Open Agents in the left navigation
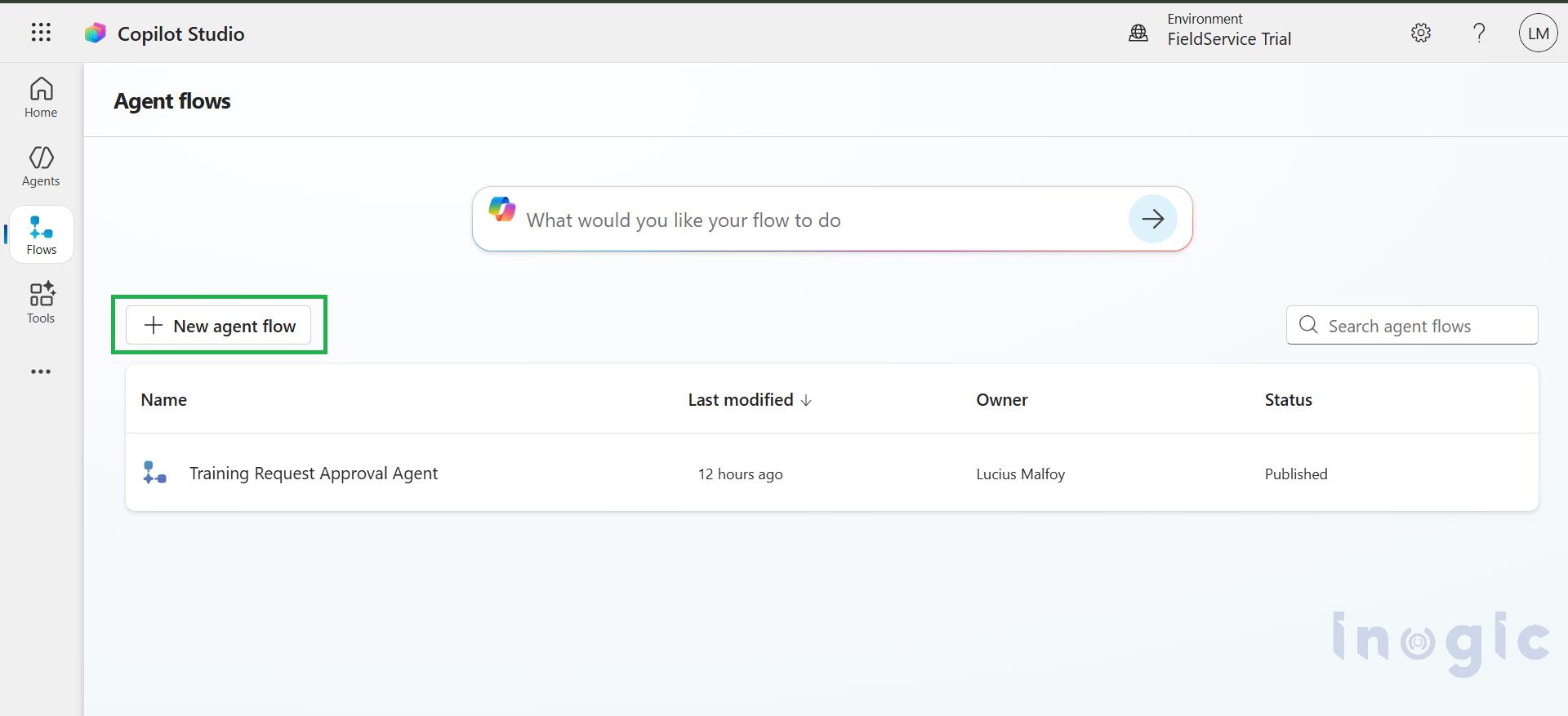1568x716 pixels. pos(41,166)
